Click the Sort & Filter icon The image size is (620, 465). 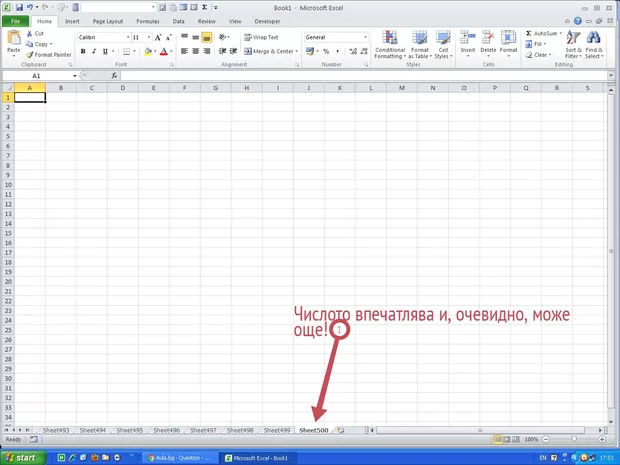tap(573, 39)
